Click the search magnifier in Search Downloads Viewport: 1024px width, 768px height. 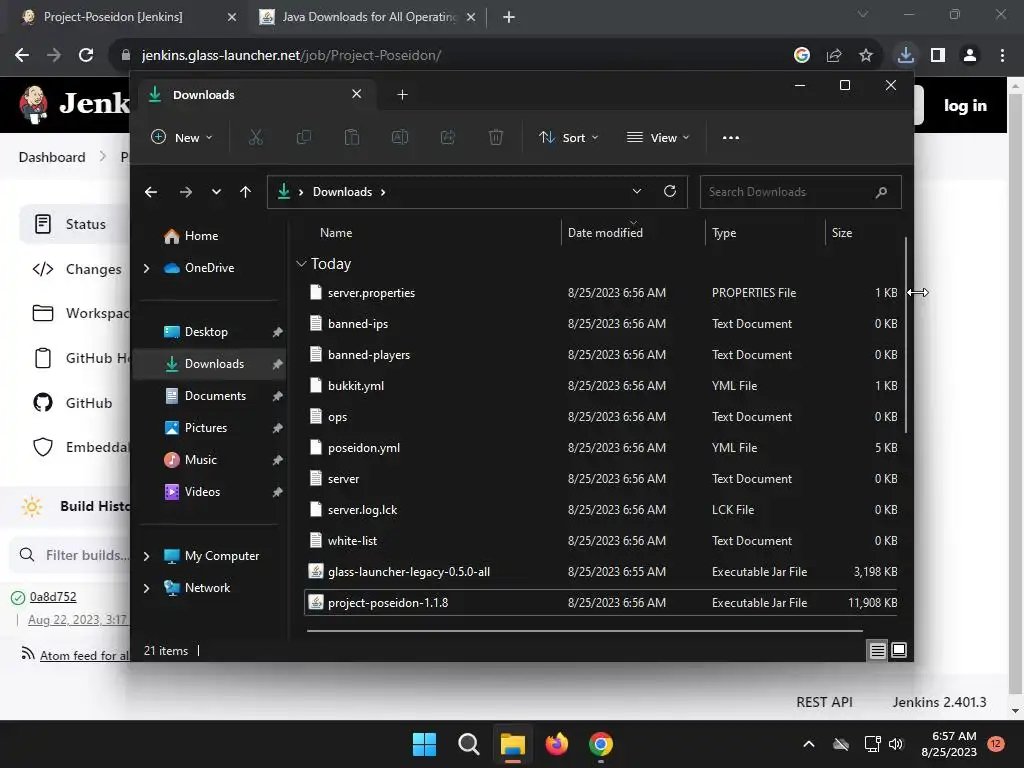coord(881,192)
